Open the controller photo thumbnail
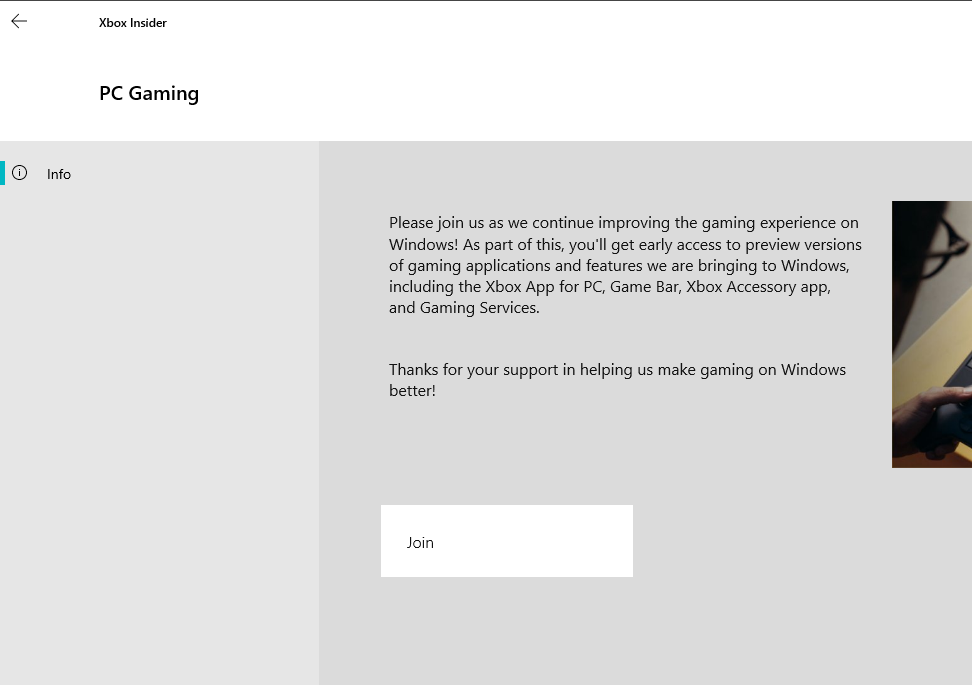This screenshot has width=972, height=685. tap(932, 334)
